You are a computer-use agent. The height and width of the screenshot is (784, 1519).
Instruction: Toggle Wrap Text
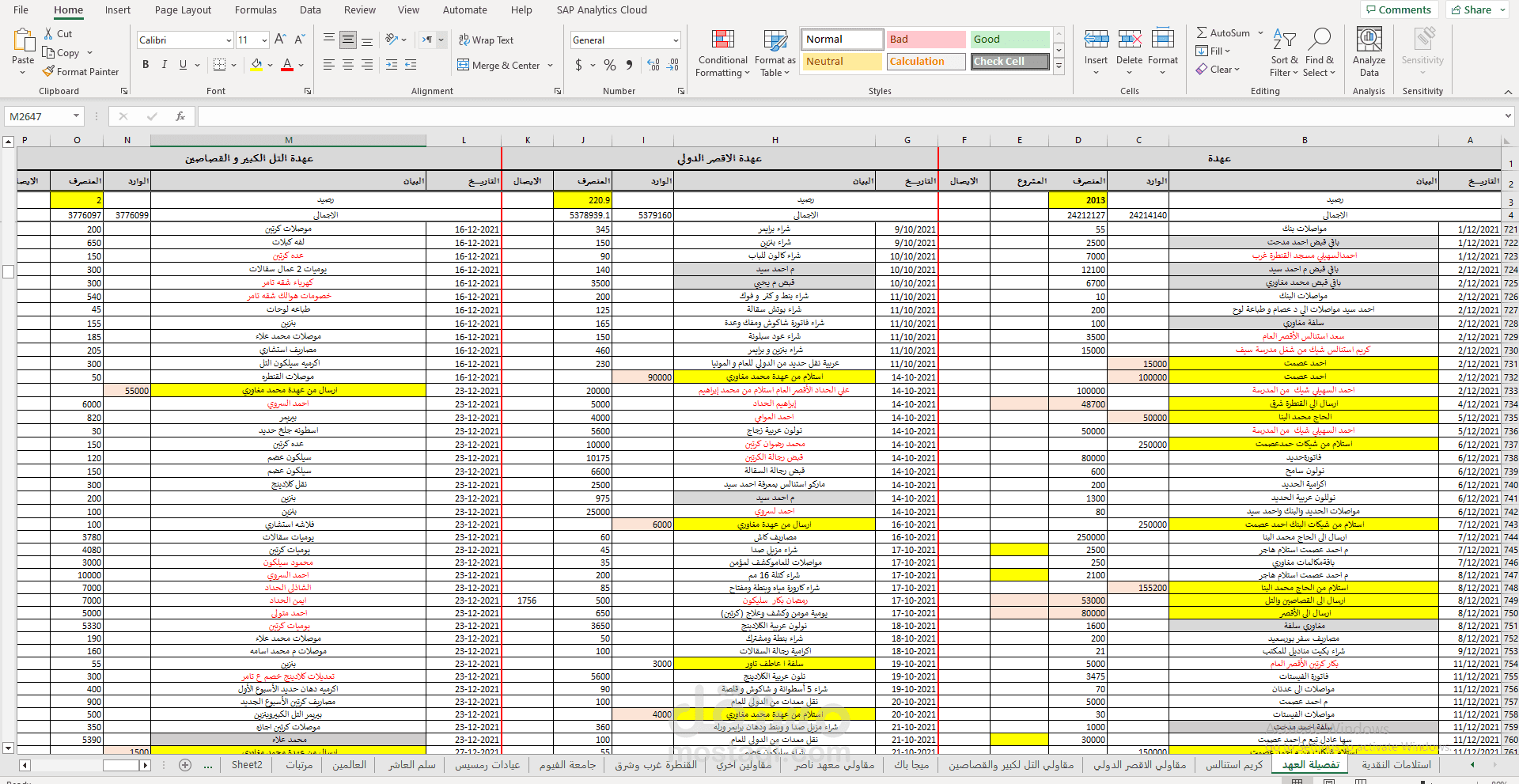486,40
